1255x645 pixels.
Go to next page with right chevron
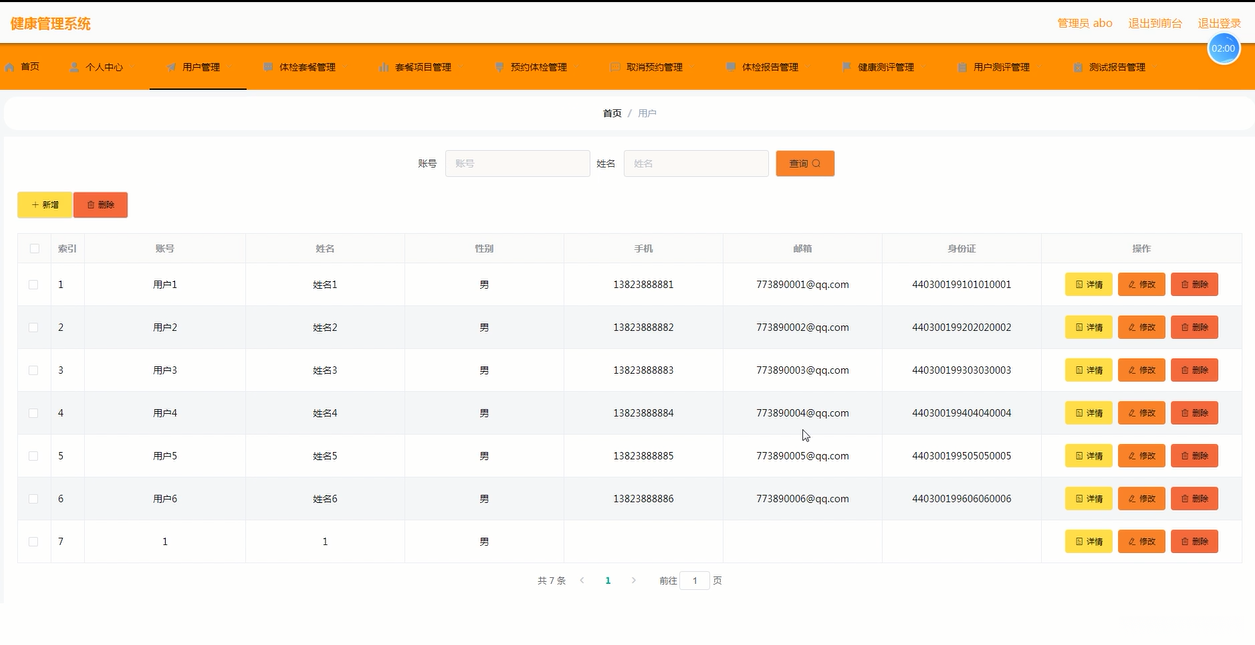pyautogui.click(x=633, y=580)
